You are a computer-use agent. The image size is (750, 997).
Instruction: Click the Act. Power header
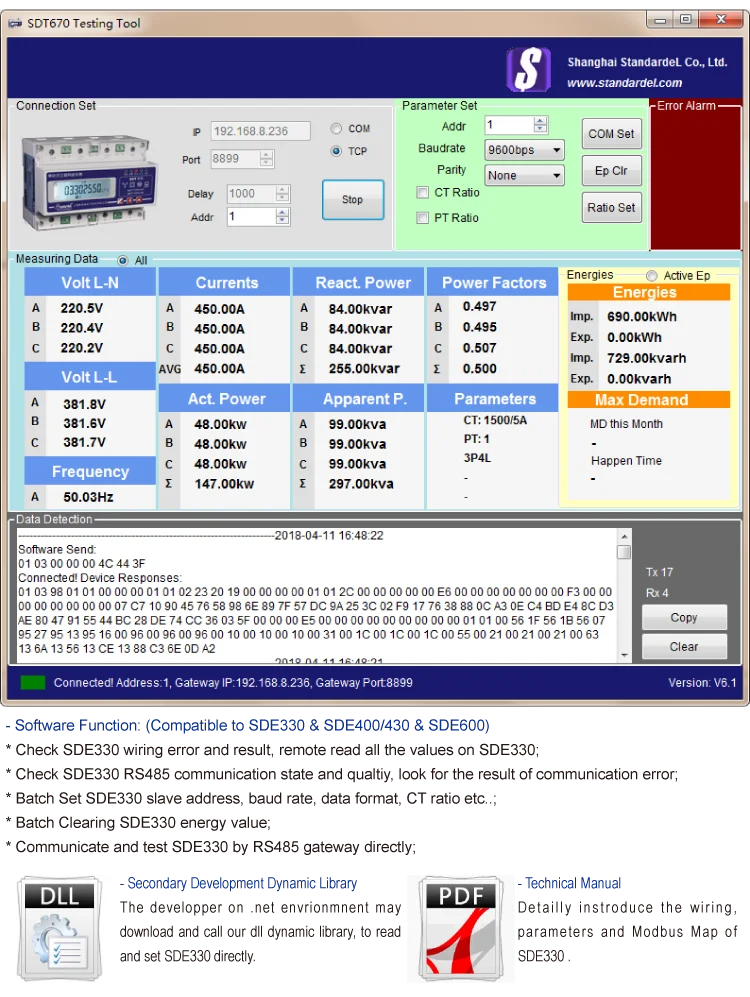226,399
